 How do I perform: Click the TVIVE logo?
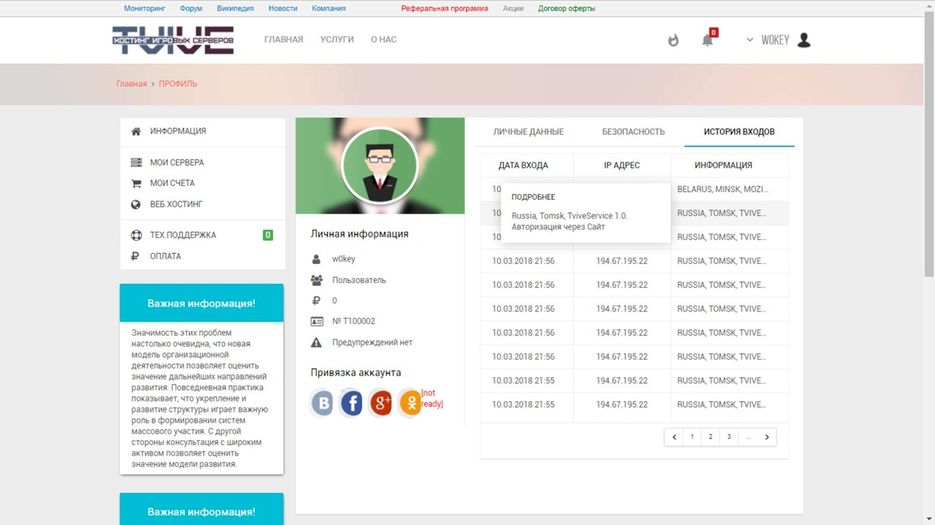[173, 40]
